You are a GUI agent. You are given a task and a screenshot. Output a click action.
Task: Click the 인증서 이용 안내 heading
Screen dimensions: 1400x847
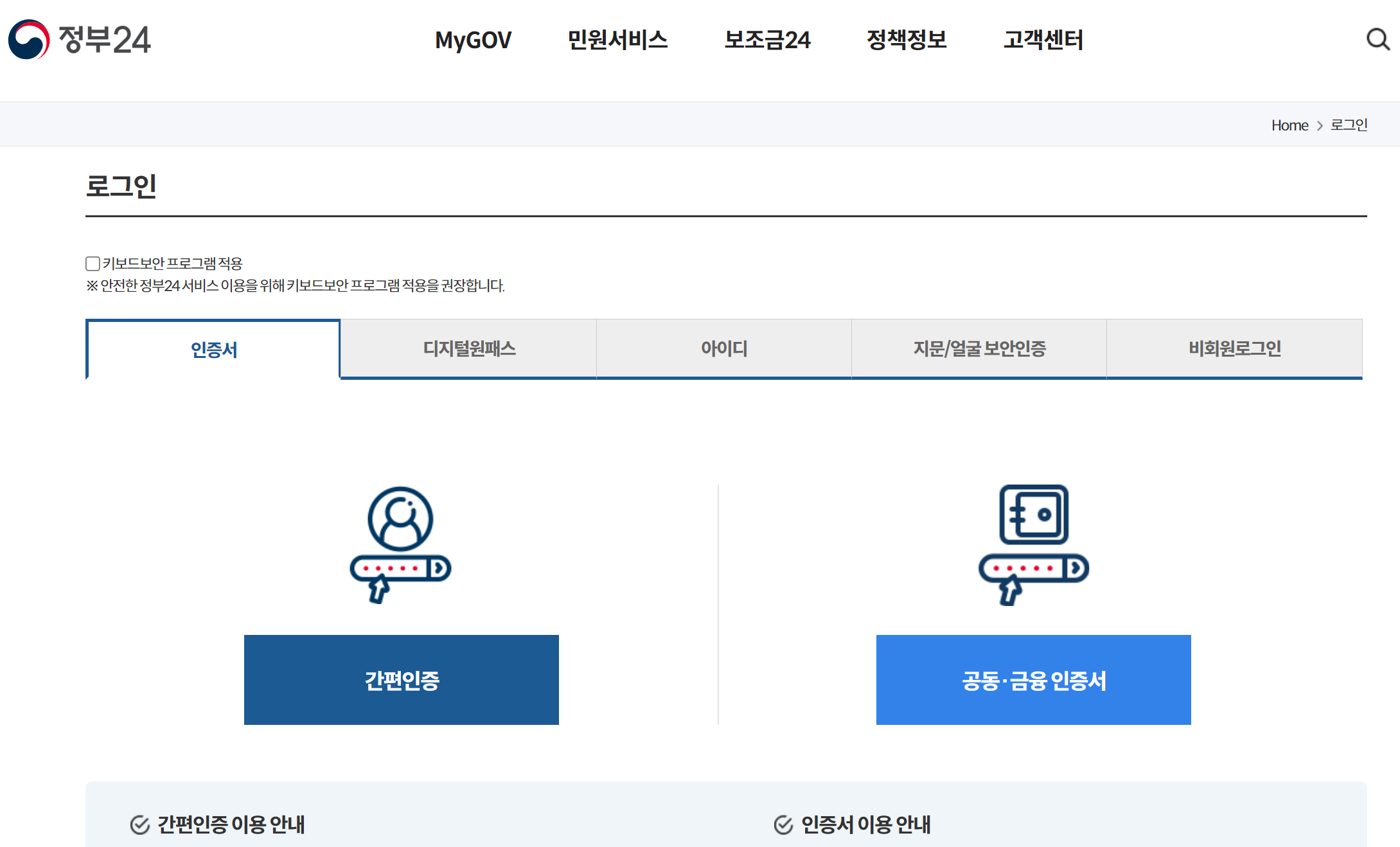[866, 825]
